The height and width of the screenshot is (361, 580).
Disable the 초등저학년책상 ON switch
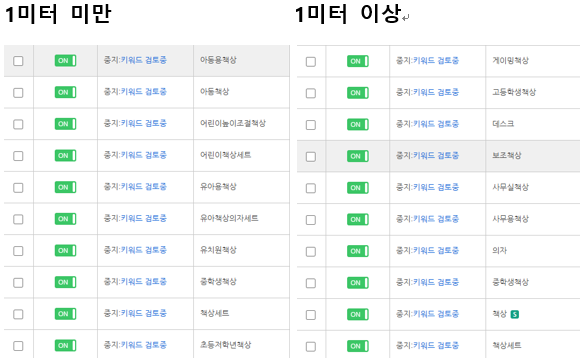[65, 345]
